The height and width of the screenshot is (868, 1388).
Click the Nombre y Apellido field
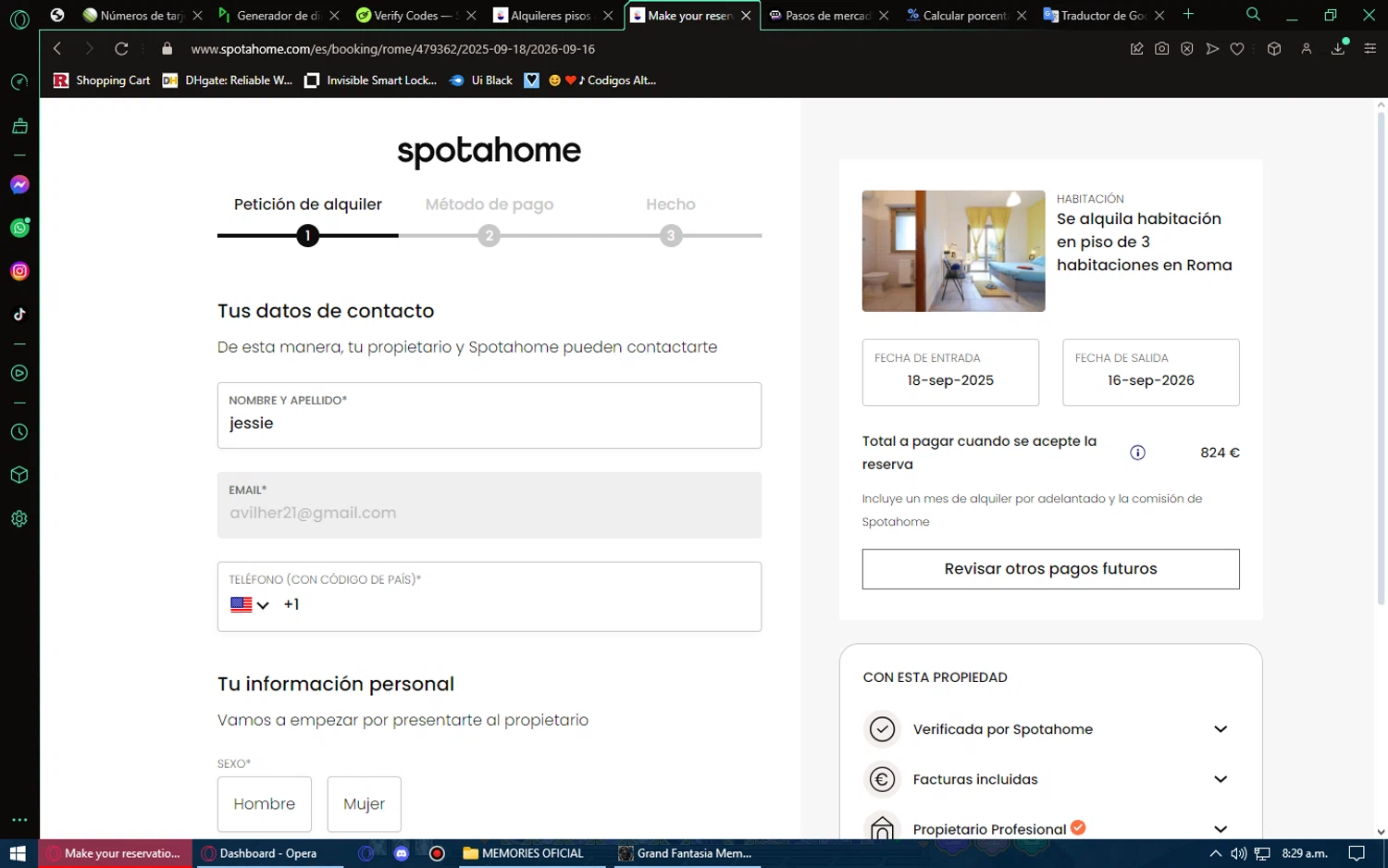[490, 415]
